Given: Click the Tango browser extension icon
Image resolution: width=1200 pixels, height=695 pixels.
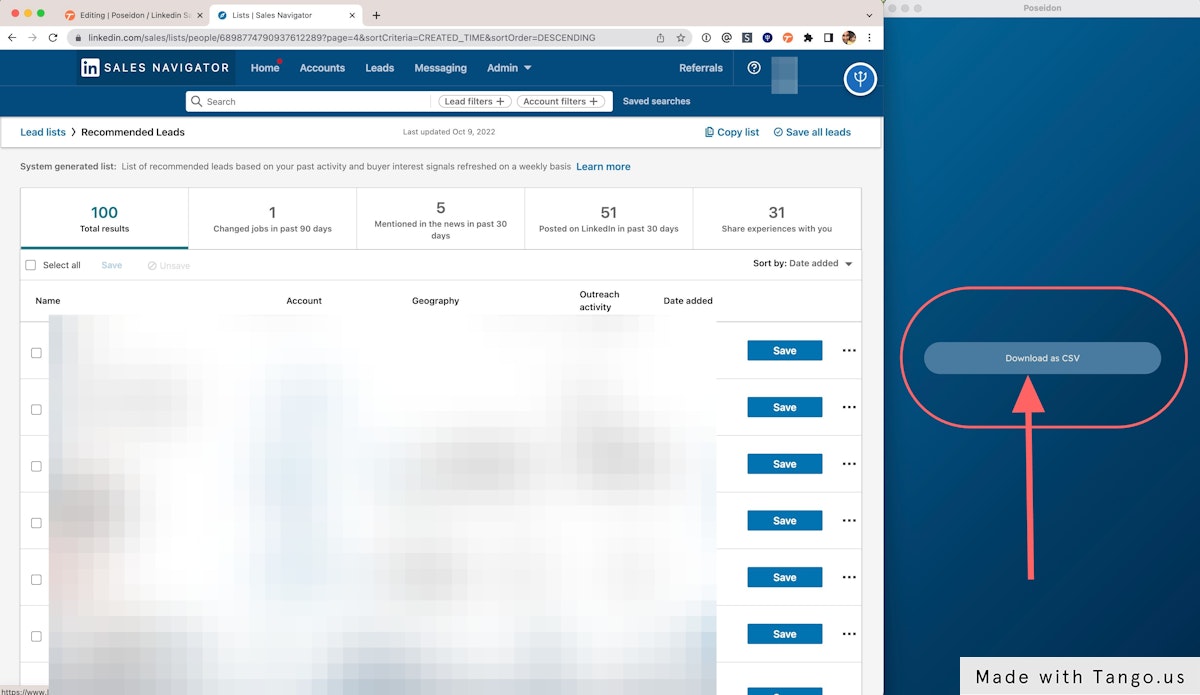Looking at the screenshot, I should pyautogui.click(x=790, y=37).
